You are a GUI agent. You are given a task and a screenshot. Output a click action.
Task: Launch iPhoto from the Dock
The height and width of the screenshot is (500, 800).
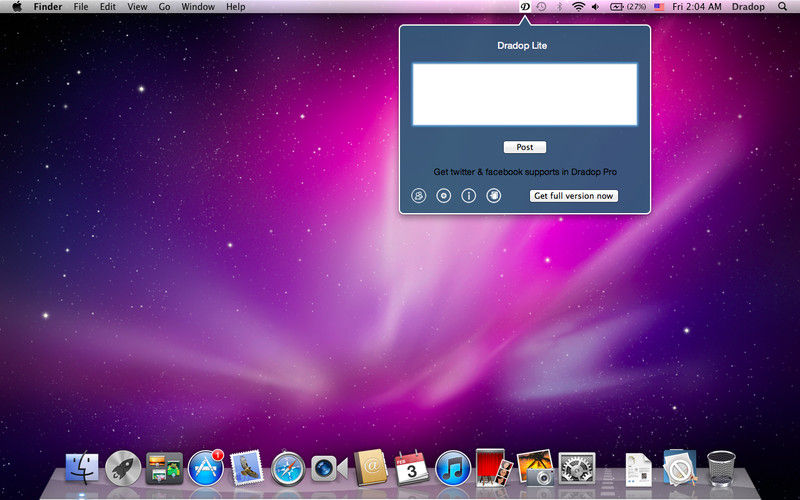535,467
